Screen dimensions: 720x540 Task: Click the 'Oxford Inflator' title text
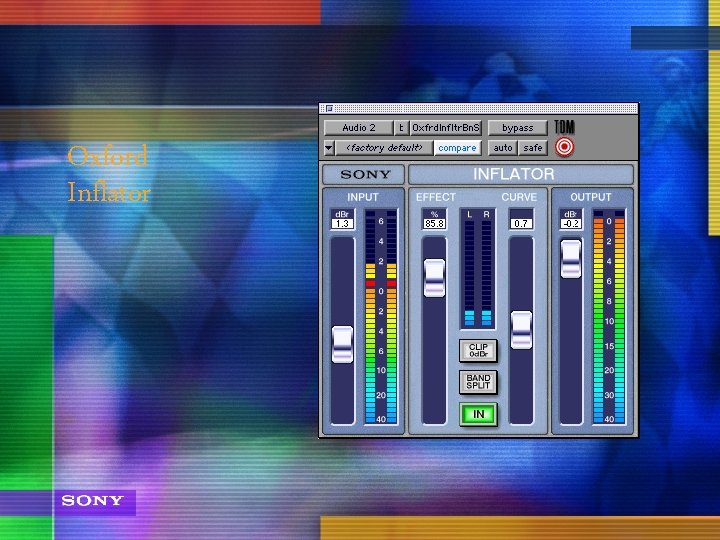tap(109, 174)
